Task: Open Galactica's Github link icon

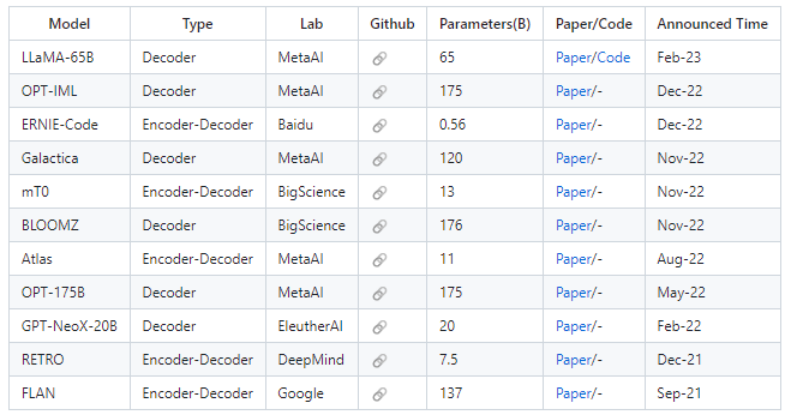Action: pos(379,159)
